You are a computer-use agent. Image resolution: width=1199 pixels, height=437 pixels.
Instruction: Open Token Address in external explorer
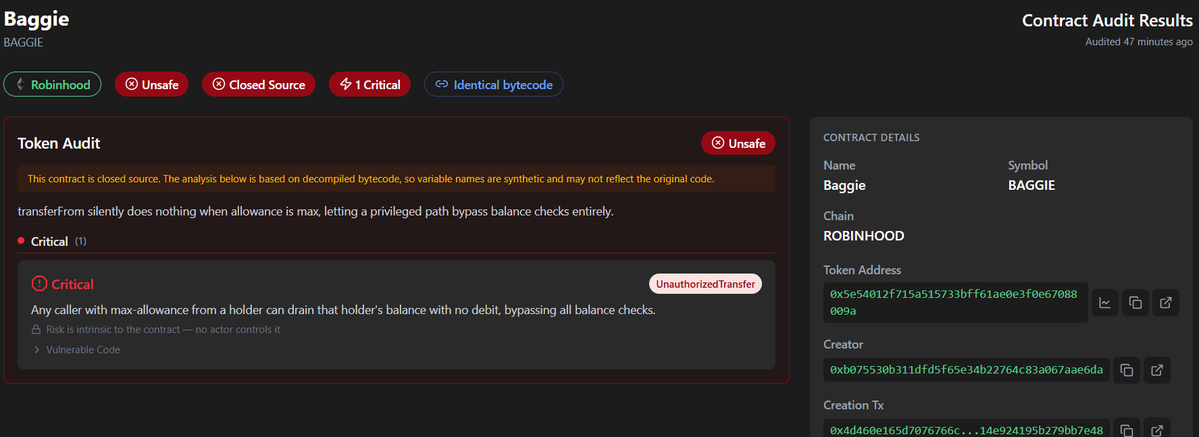[x=1166, y=303]
